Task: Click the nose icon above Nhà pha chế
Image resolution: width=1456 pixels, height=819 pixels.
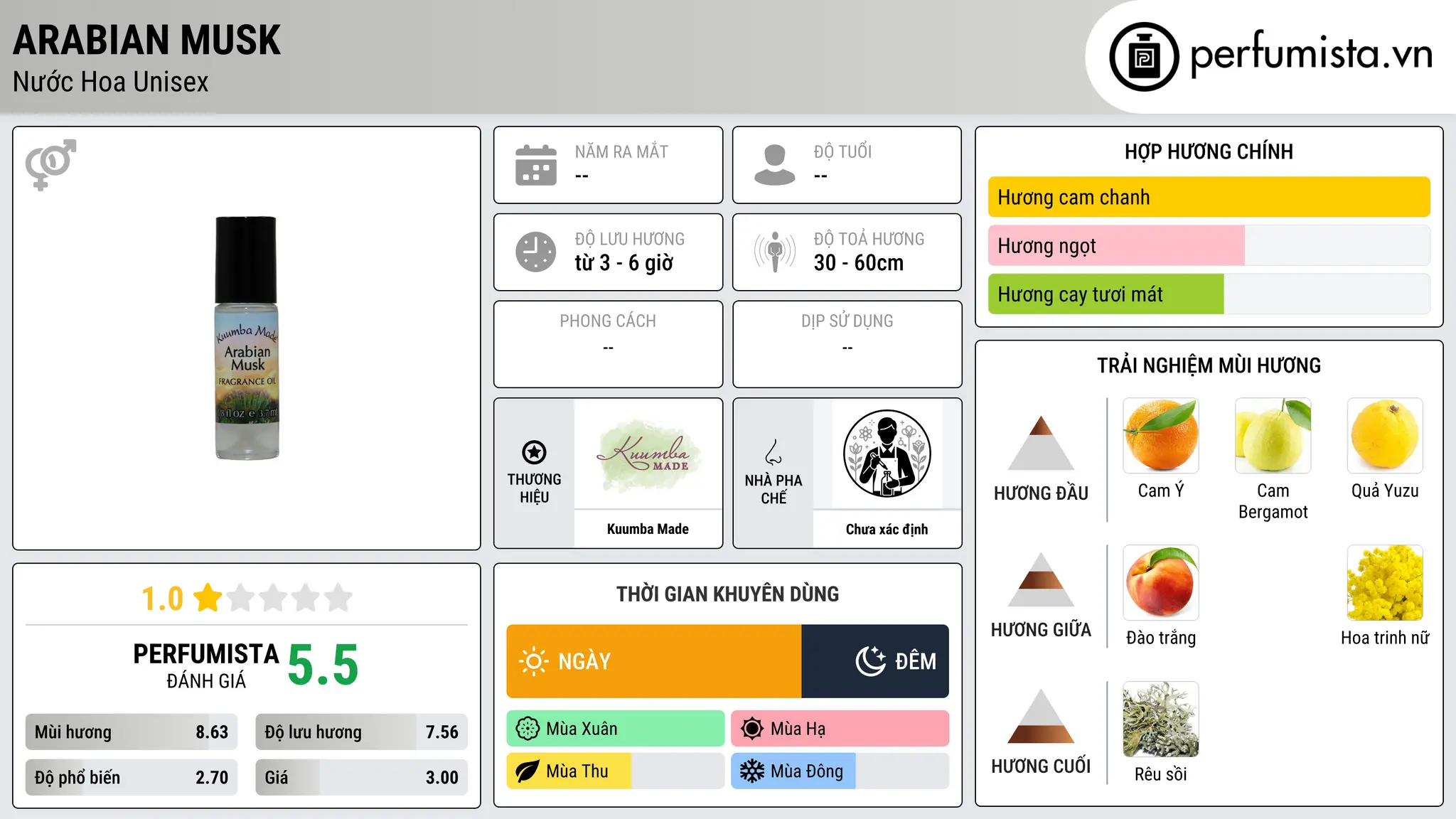Action: (773, 452)
